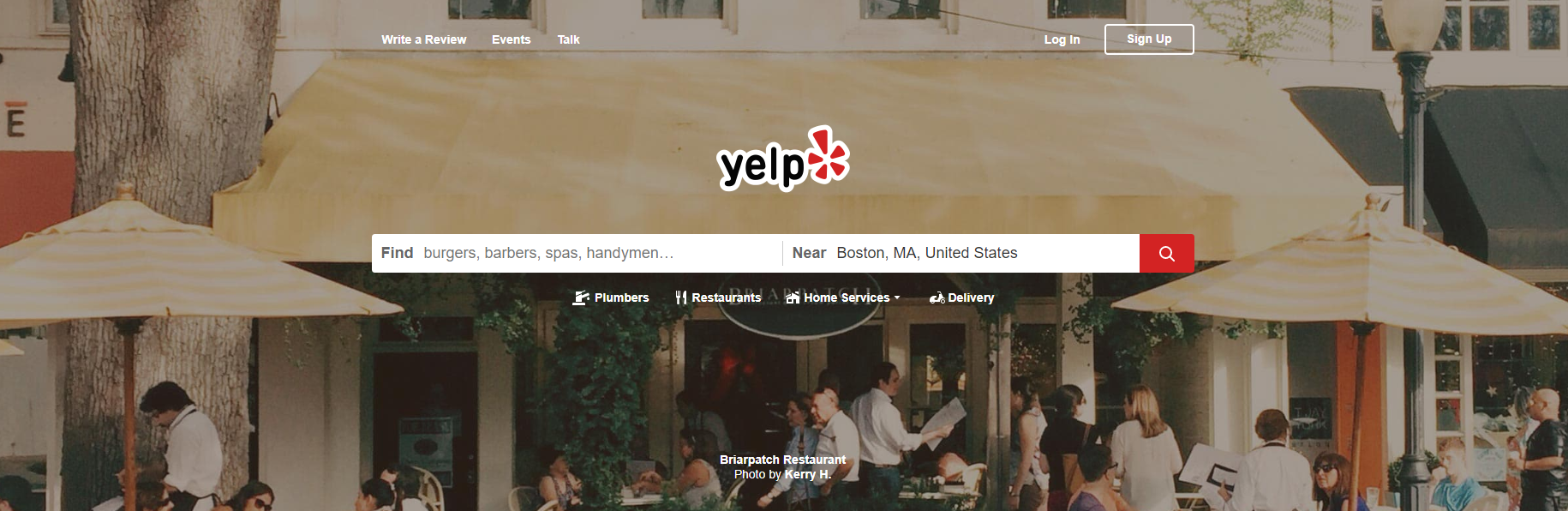Click the red magnifying glass search button
The width and height of the screenshot is (1568, 511).
coord(1166,253)
